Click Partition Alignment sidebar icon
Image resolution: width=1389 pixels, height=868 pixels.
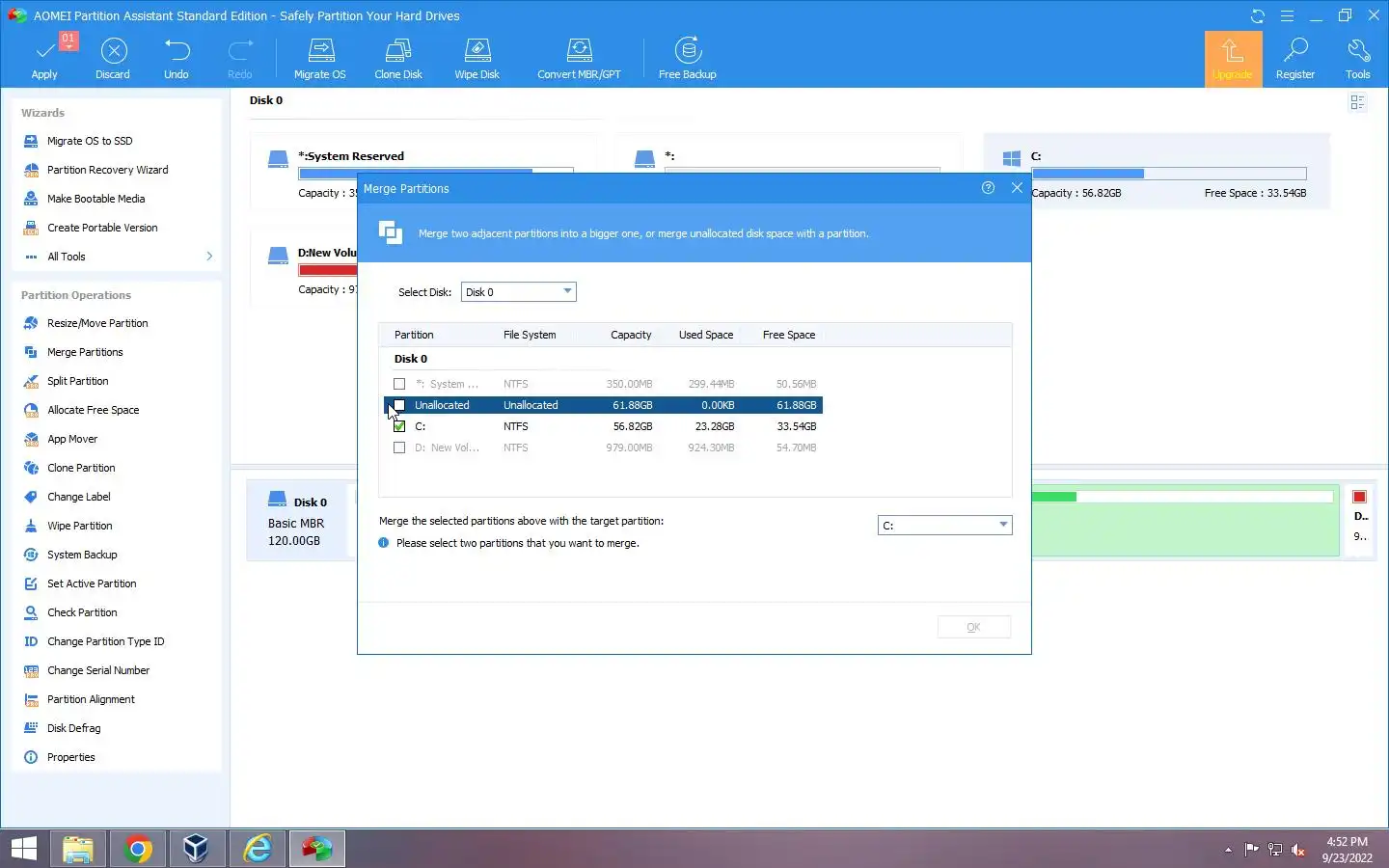pos(31,699)
